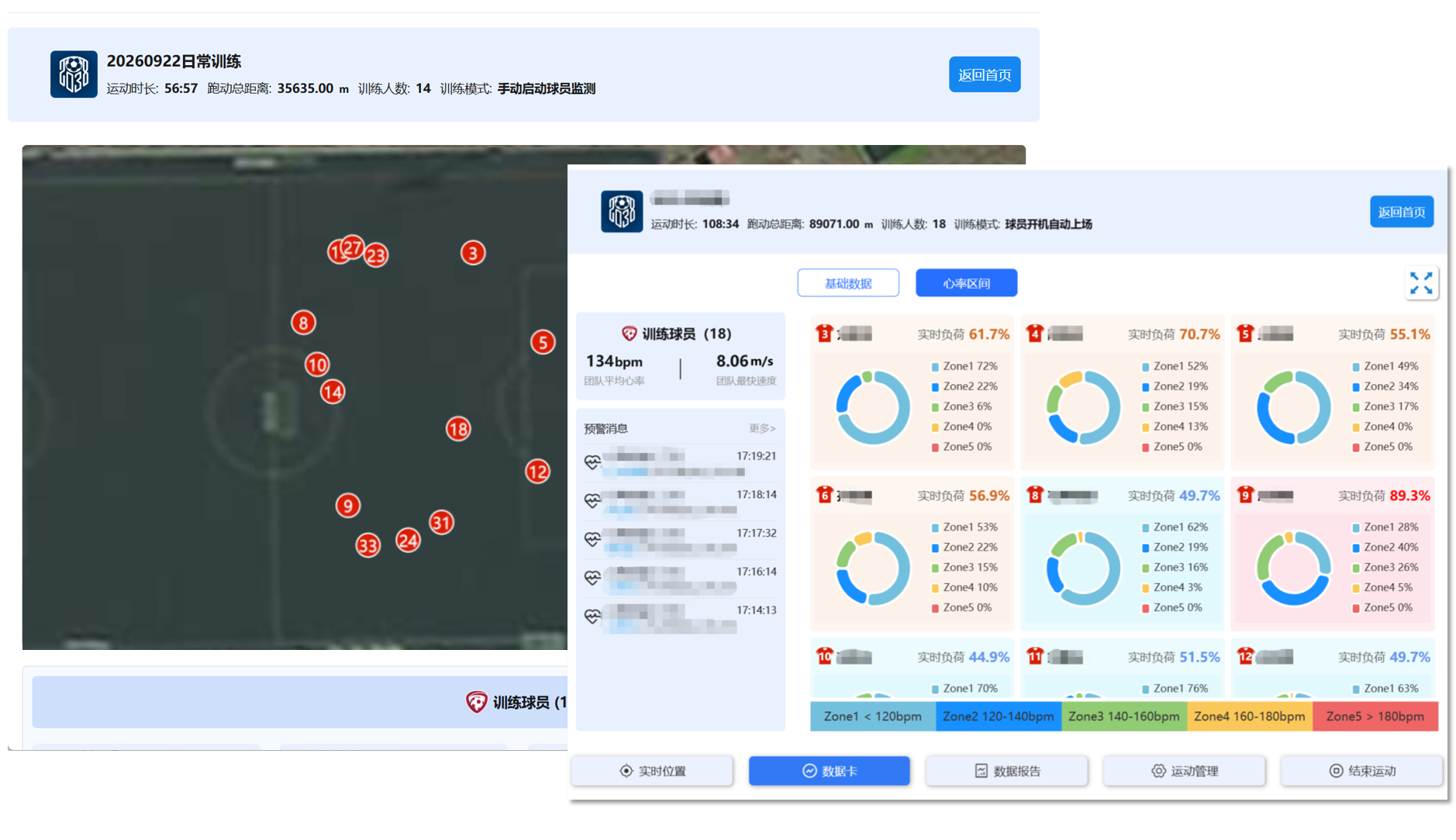This screenshot has width=1456, height=840.
Task: Click the number 10 jersey icon on its player card
Action: coord(823,656)
